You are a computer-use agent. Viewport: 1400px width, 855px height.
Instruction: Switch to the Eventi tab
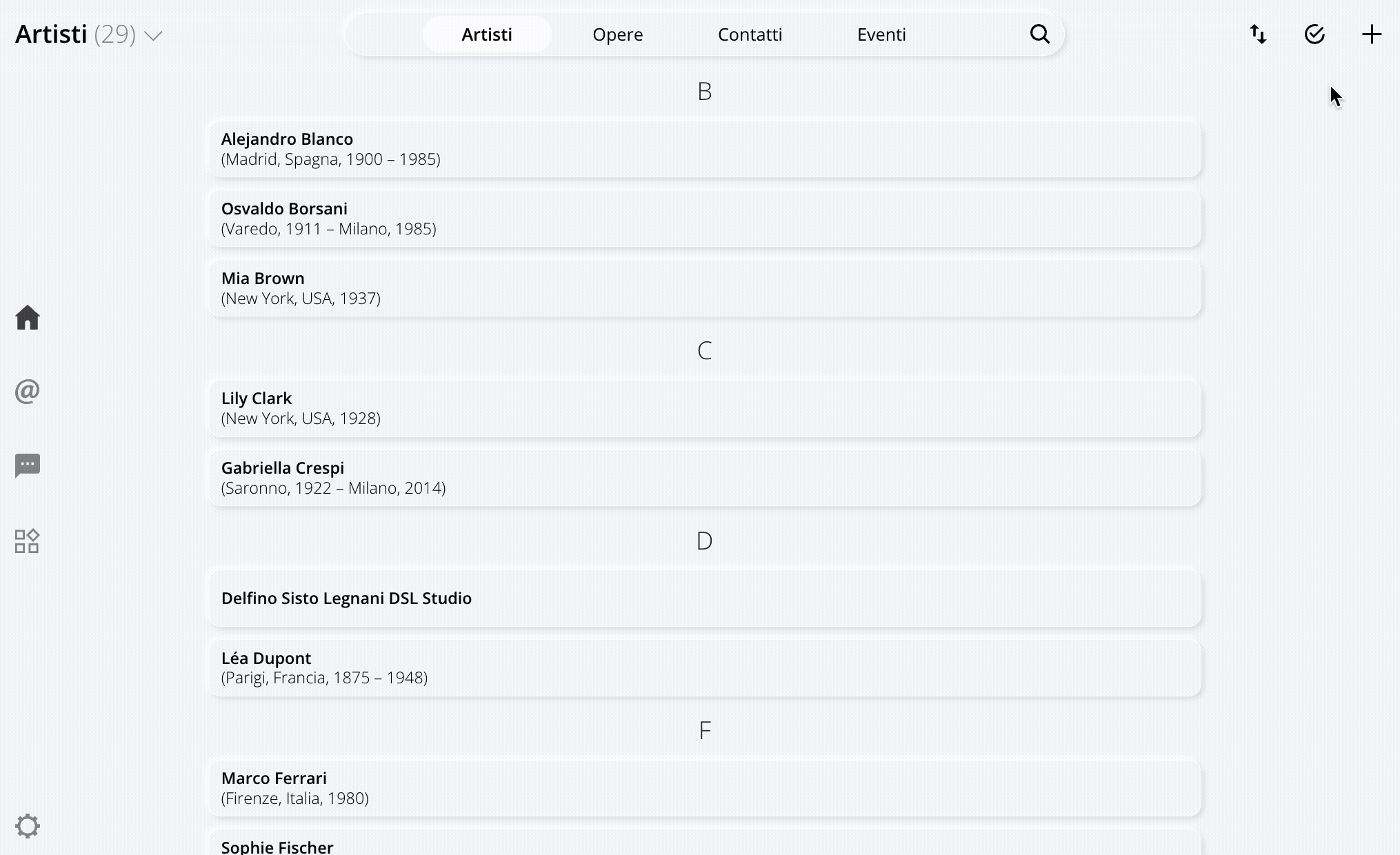pos(881,34)
